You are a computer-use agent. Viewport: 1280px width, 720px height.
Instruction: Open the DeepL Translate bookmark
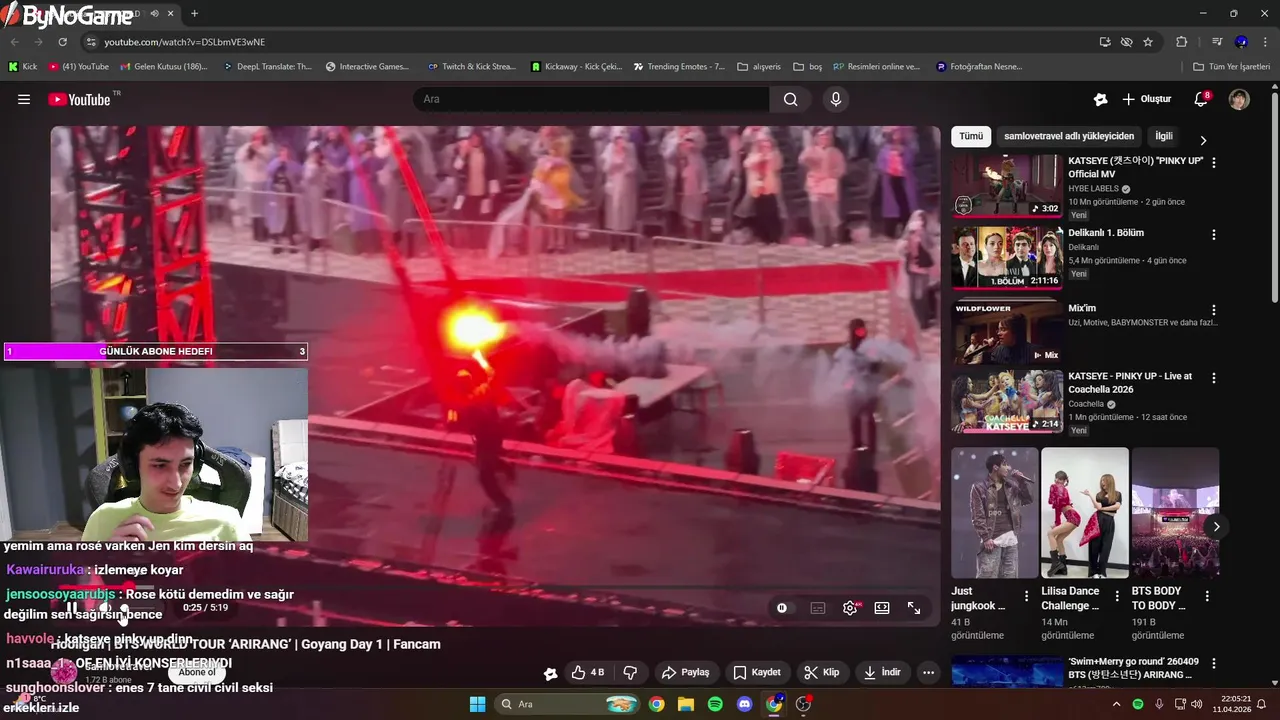point(267,67)
